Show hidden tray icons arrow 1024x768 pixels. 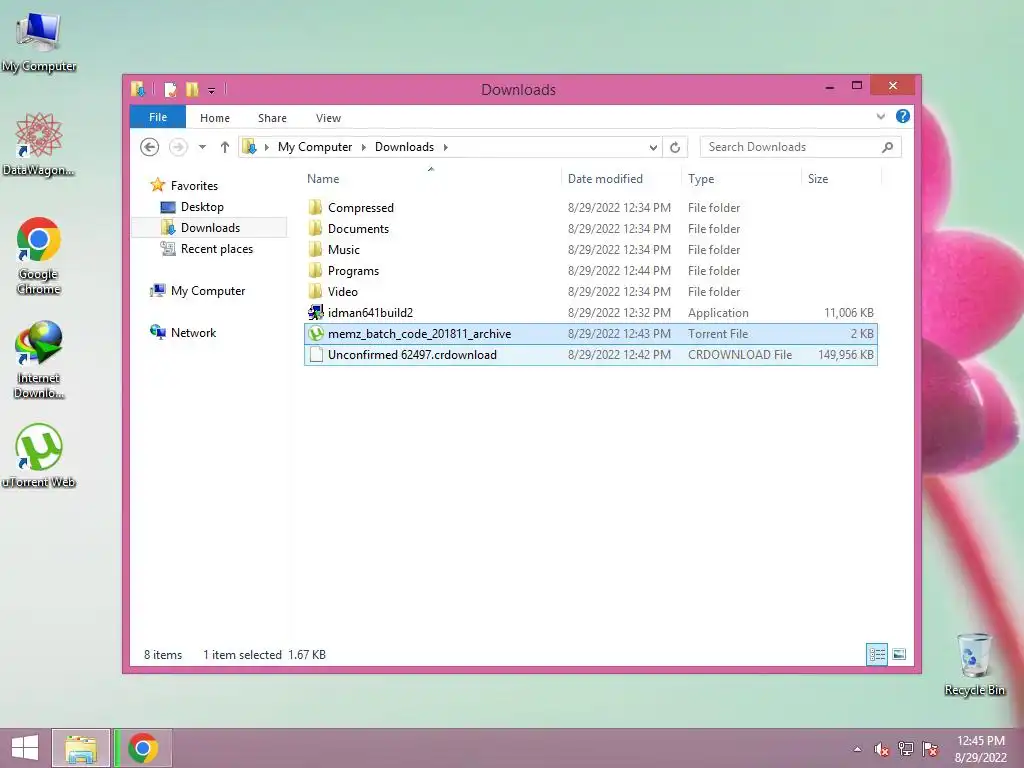coord(857,749)
